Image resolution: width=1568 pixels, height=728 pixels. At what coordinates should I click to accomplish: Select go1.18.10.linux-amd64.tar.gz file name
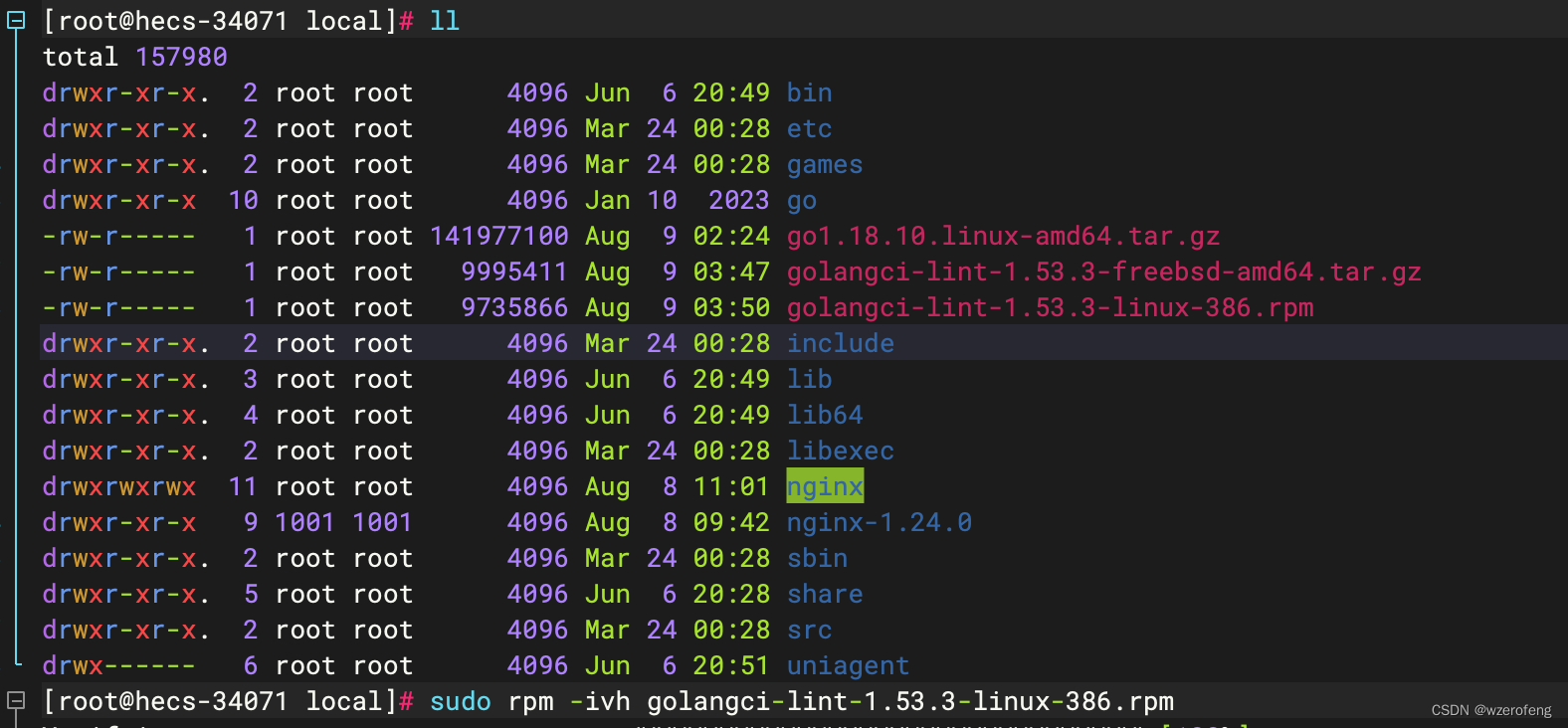pos(1003,236)
